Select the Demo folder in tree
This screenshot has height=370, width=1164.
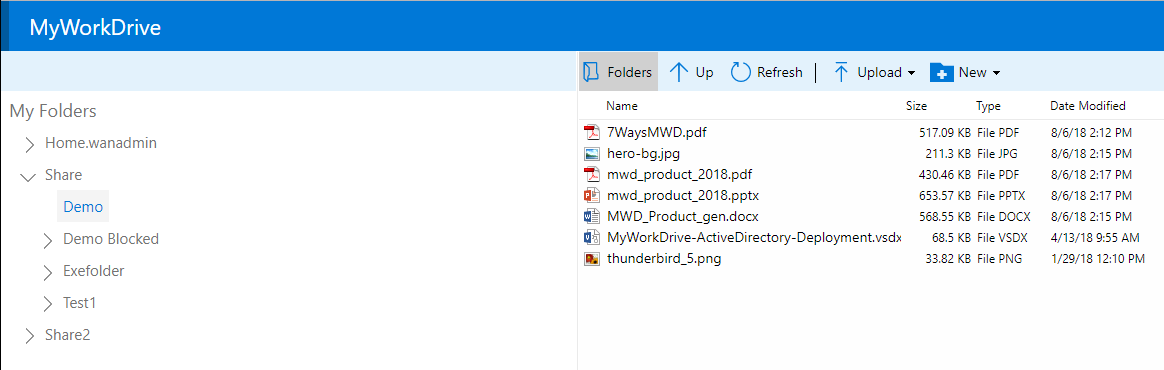coord(83,207)
